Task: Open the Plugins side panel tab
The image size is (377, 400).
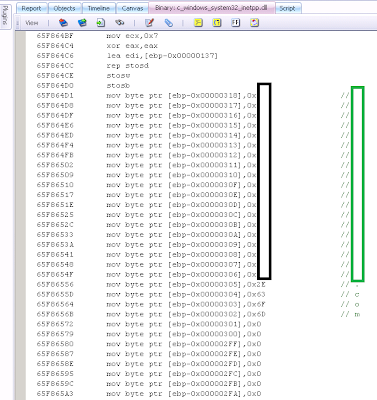Action: (x=5, y=17)
